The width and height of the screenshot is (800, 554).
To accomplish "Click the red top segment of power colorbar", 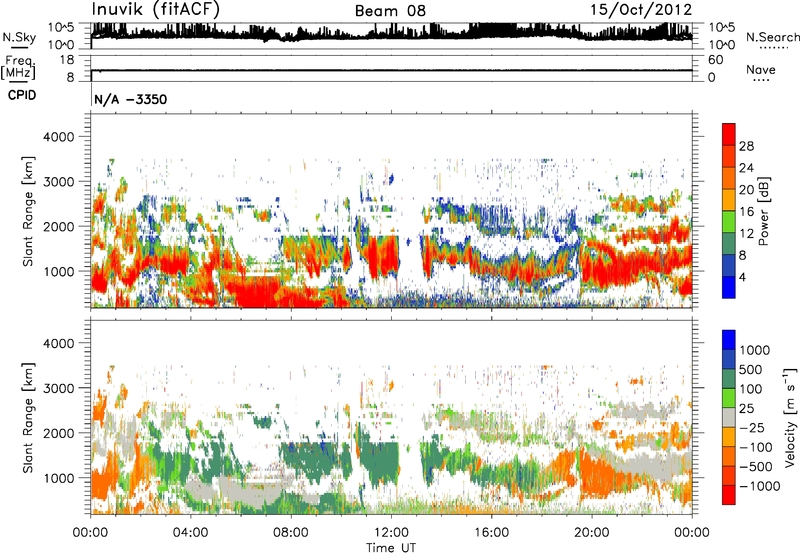I will 729,135.
